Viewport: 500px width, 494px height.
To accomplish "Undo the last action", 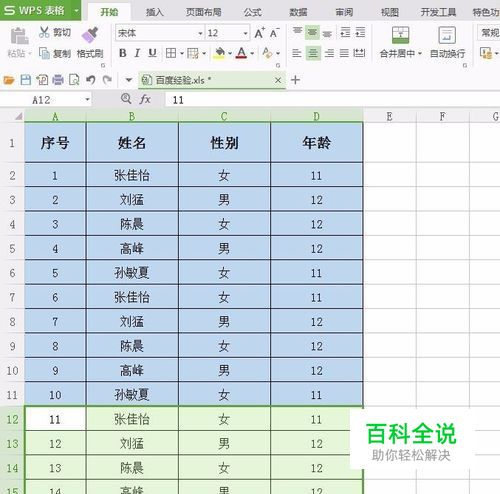I will (x=91, y=80).
